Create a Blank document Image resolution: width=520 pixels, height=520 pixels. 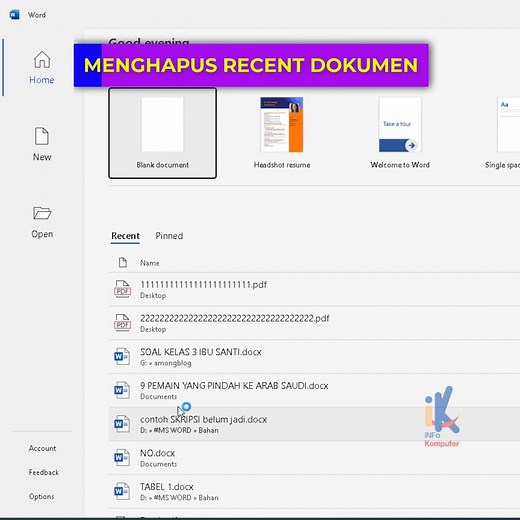[x=162, y=133]
